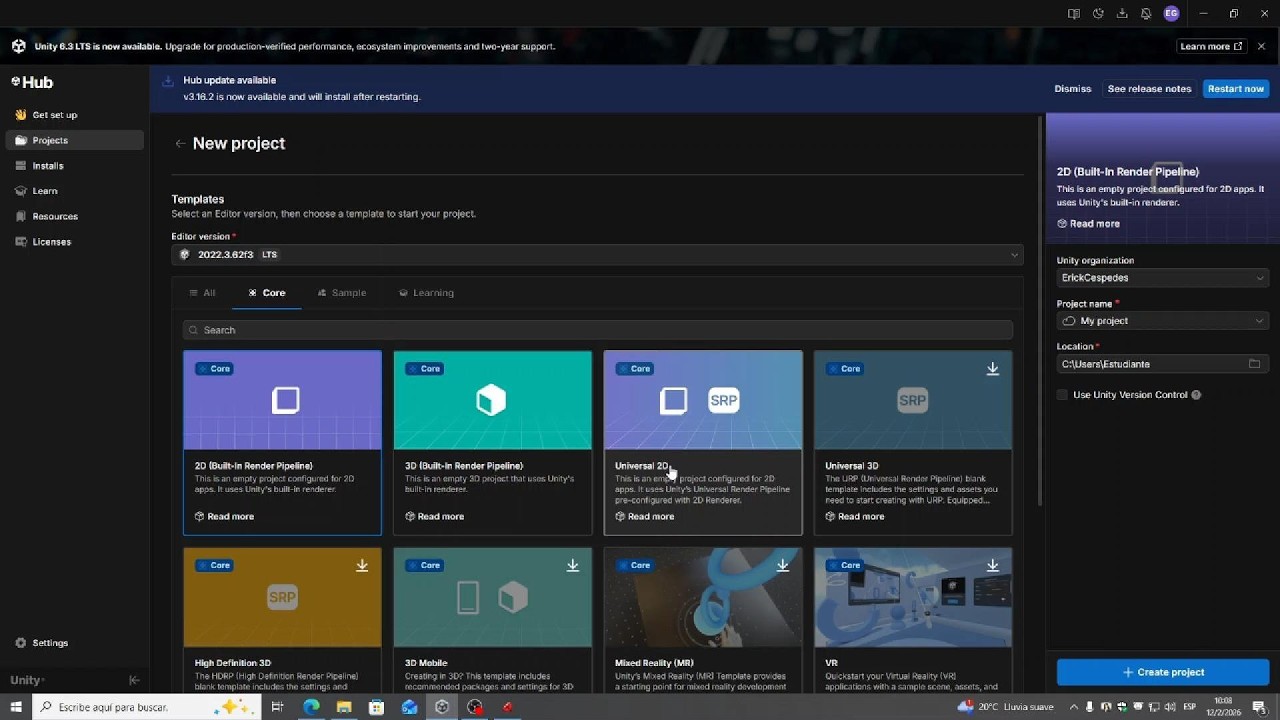Screen dimensions: 1280x720
Task: Expand the Unity organization dropdown
Action: [1163, 278]
